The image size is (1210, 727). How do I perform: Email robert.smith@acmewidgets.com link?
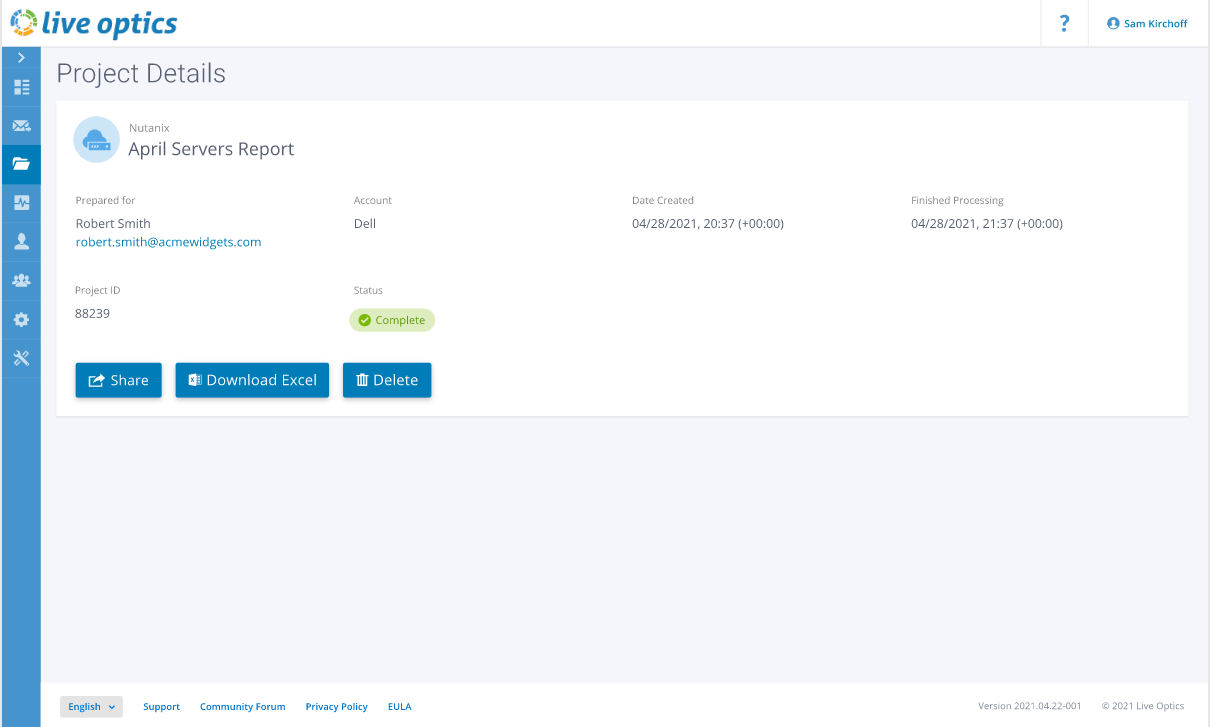coord(169,242)
